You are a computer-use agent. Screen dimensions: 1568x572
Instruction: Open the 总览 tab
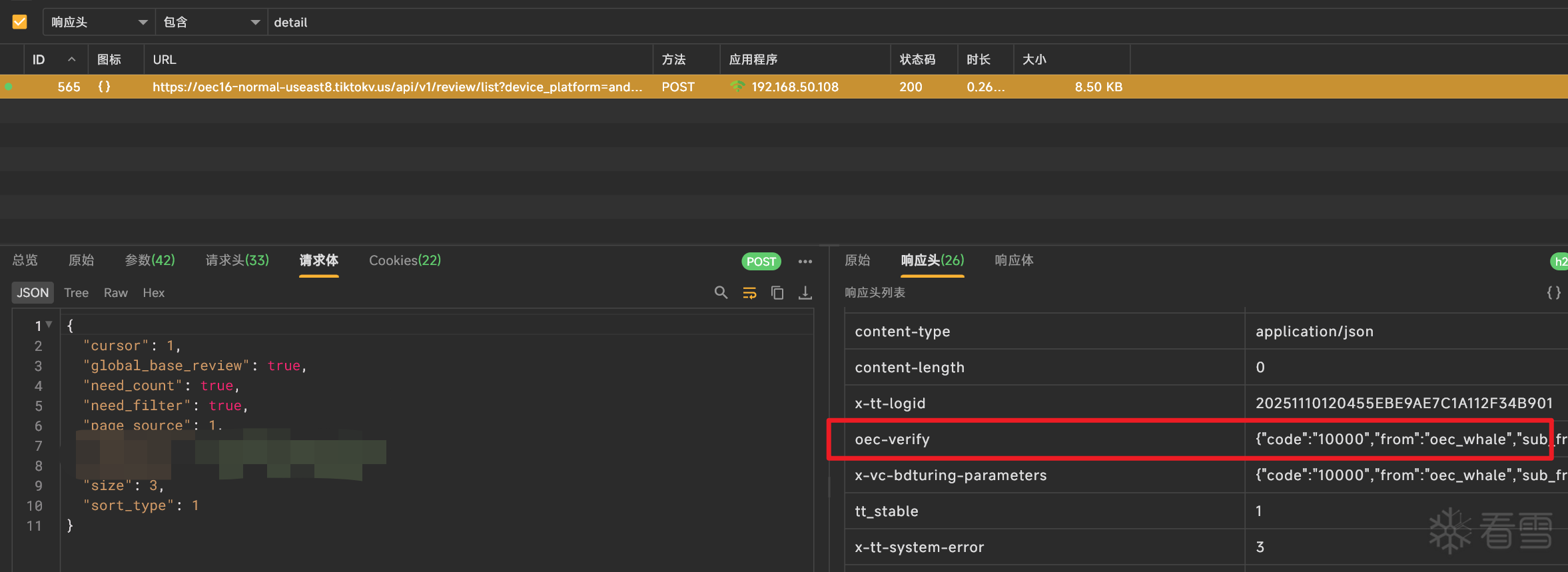[x=25, y=260]
